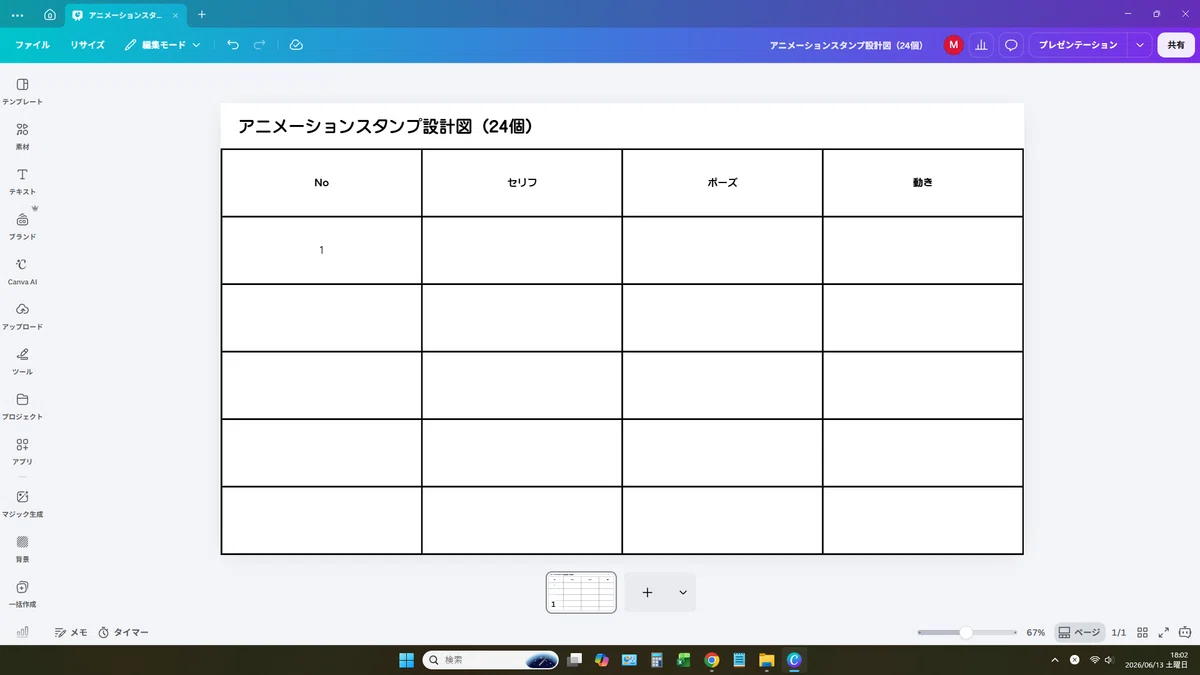Open Windows Start menu
Screen dimensions: 1200x675
point(407,660)
